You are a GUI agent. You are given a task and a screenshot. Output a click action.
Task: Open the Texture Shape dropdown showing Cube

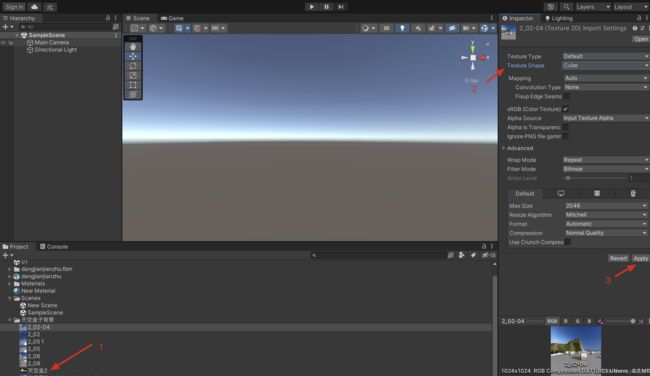point(606,65)
